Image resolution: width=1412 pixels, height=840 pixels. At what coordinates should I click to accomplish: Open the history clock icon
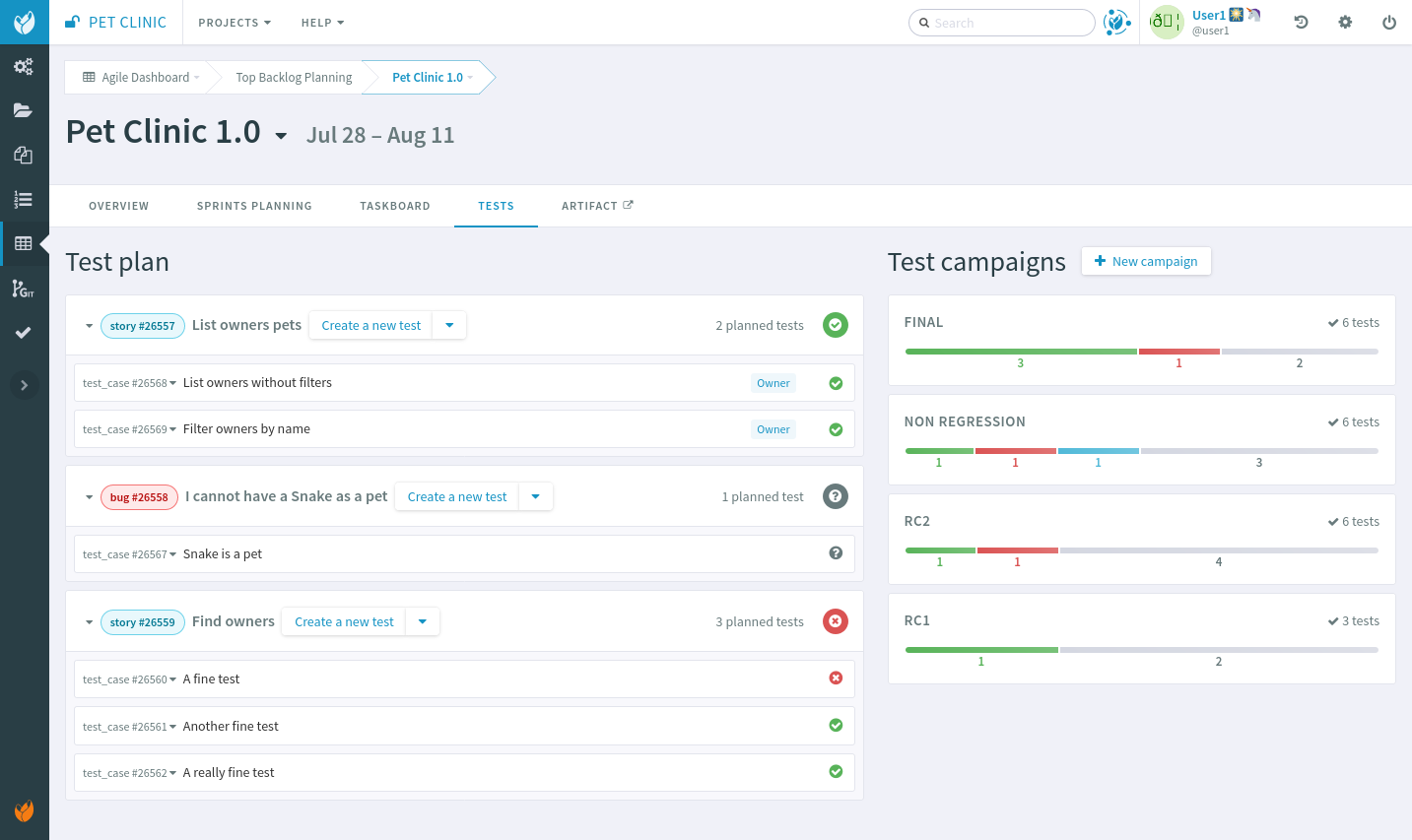point(1301,22)
